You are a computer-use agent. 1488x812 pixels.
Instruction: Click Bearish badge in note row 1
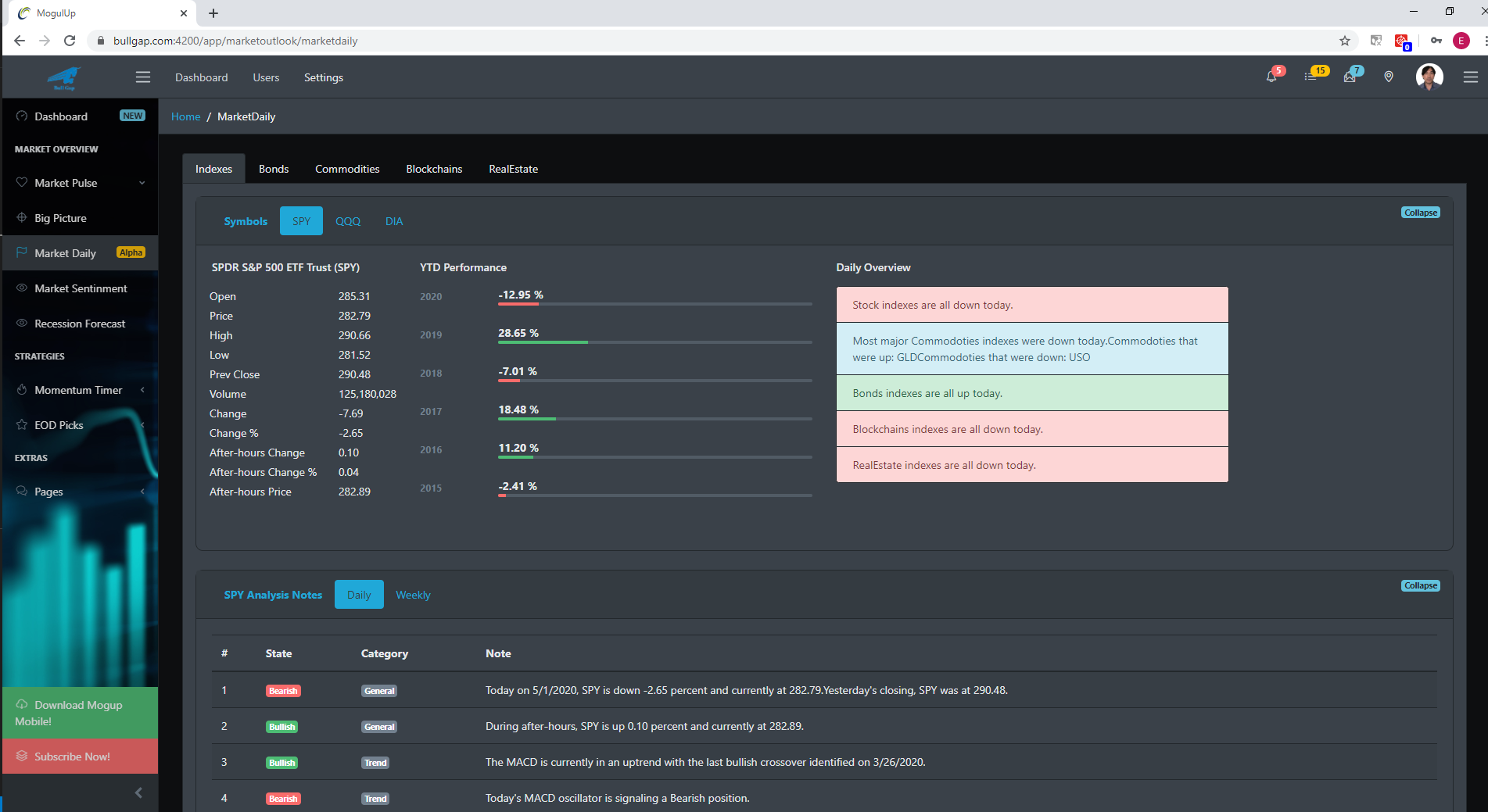coord(283,691)
